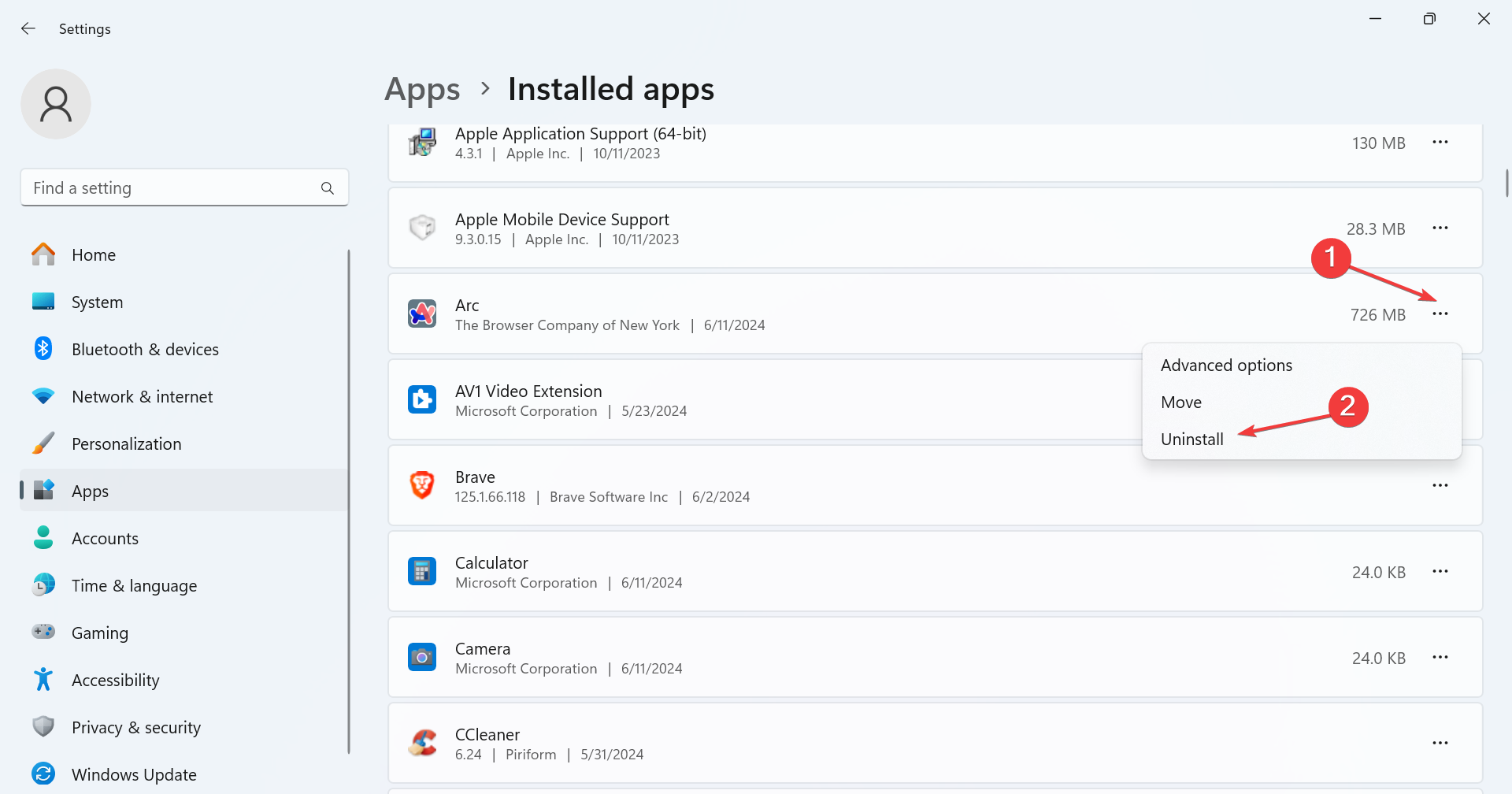Choose Advanced options from the menu
Viewport: 1512px width, 794px height.
pyautogui.click(x=1302, y=365)
